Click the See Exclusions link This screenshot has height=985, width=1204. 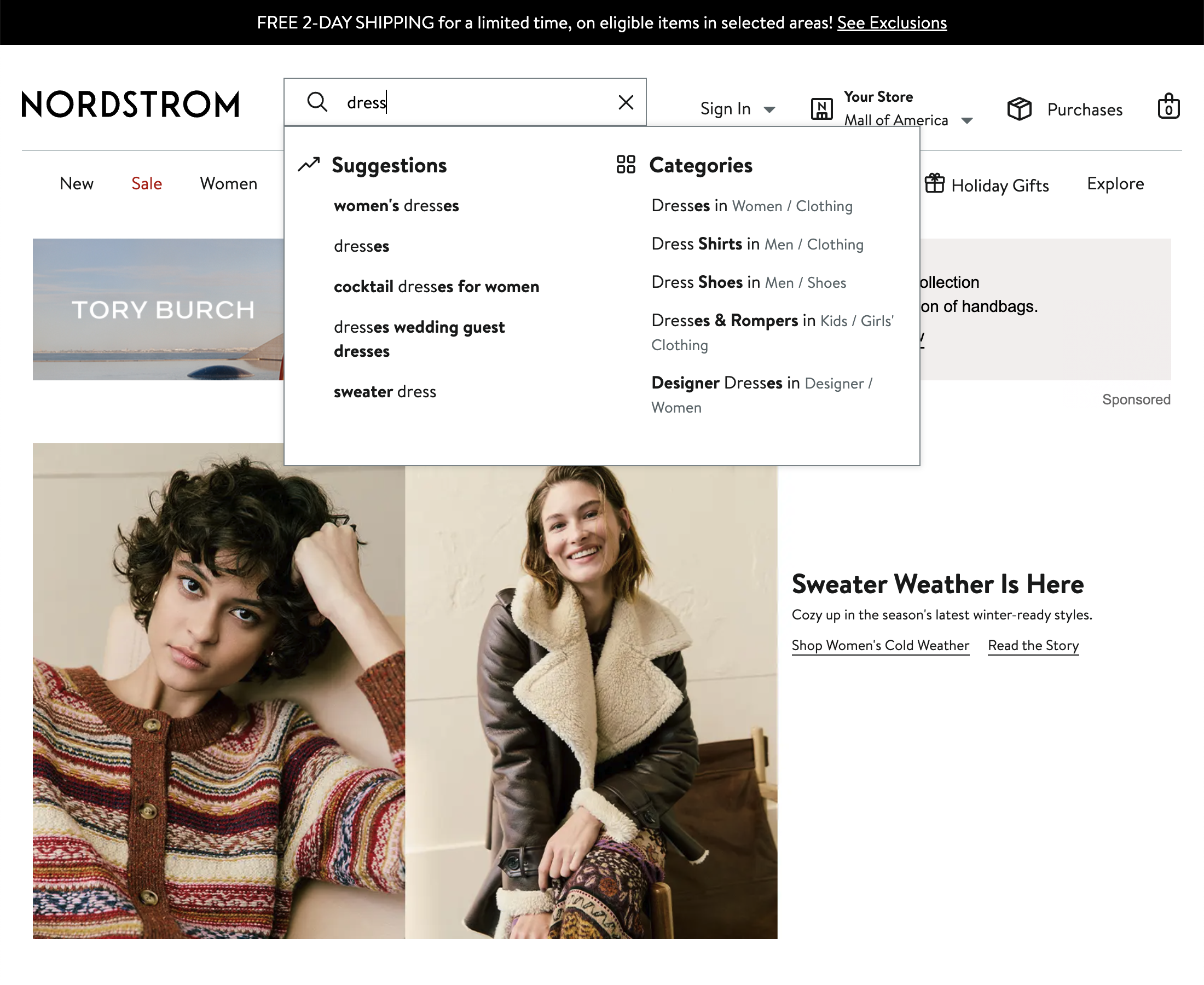pyautogui.click(x=892, y=22)
